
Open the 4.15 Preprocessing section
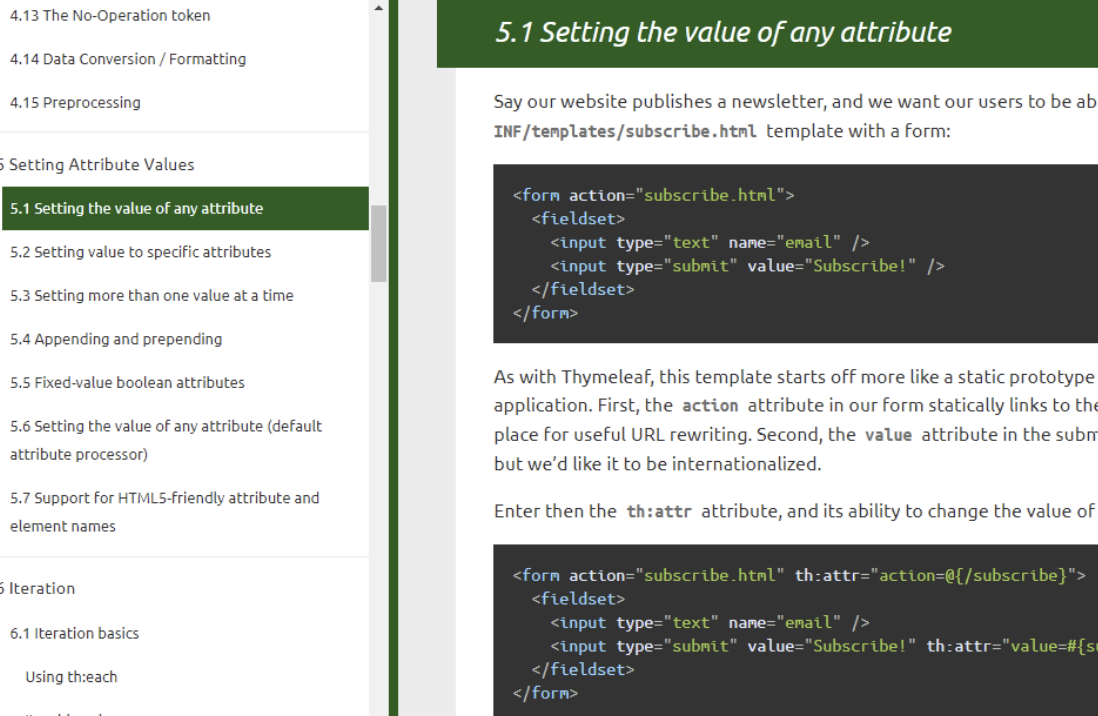(75, 102)
